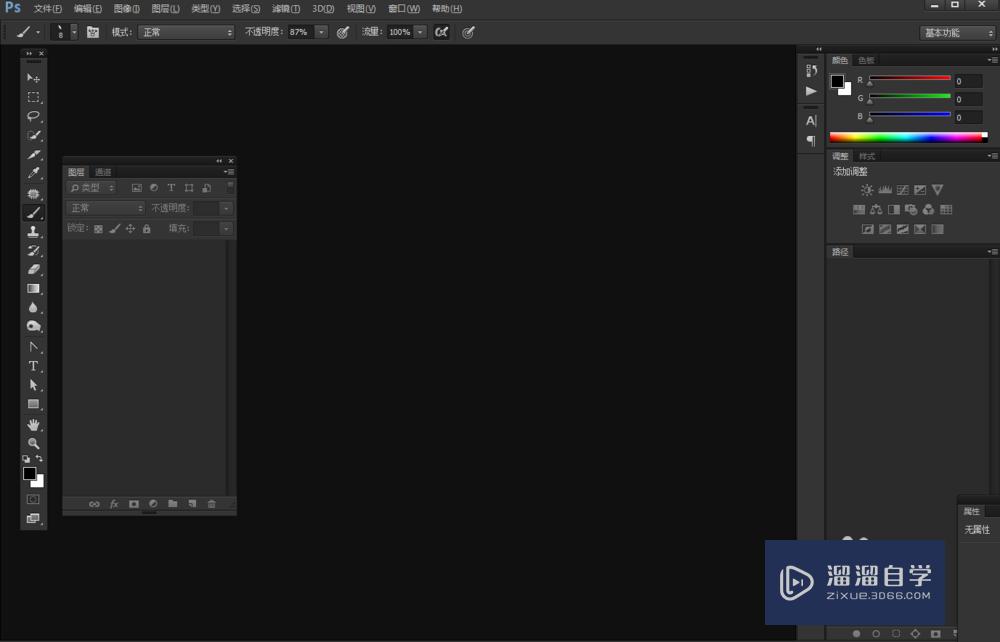This screenshot has width=1000, height=642.
Task: Select the Move tool
Action: point(33,78)
